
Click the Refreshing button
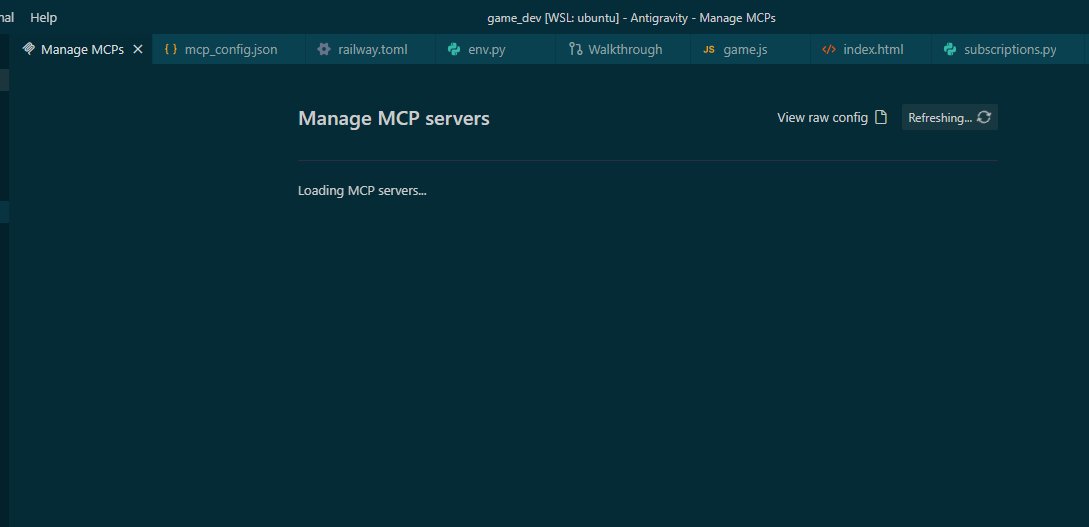click(x=949, y=117)
